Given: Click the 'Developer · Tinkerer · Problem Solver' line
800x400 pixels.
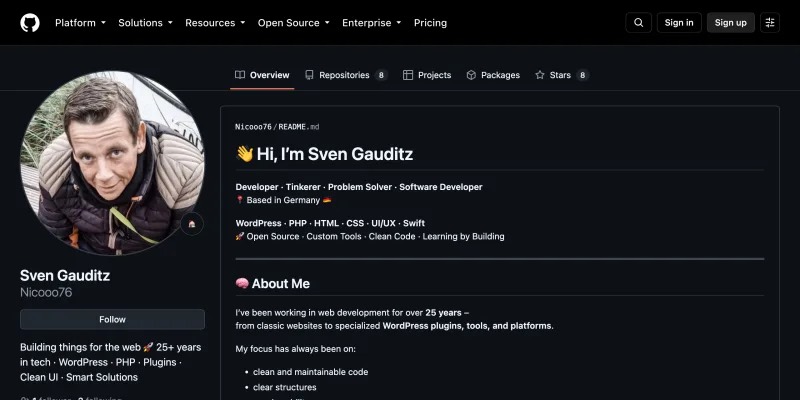Looking at the screenshot, I should (x=359, y=187).
